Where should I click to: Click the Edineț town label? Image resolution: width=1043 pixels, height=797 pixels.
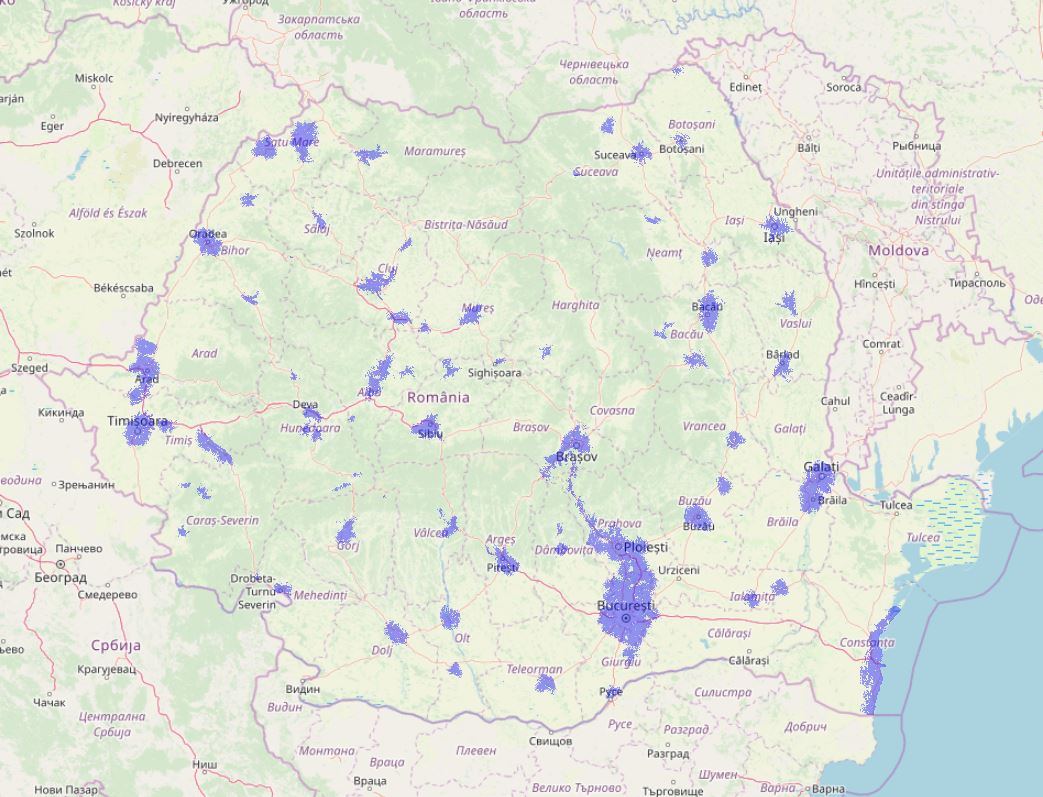[745, 87]
